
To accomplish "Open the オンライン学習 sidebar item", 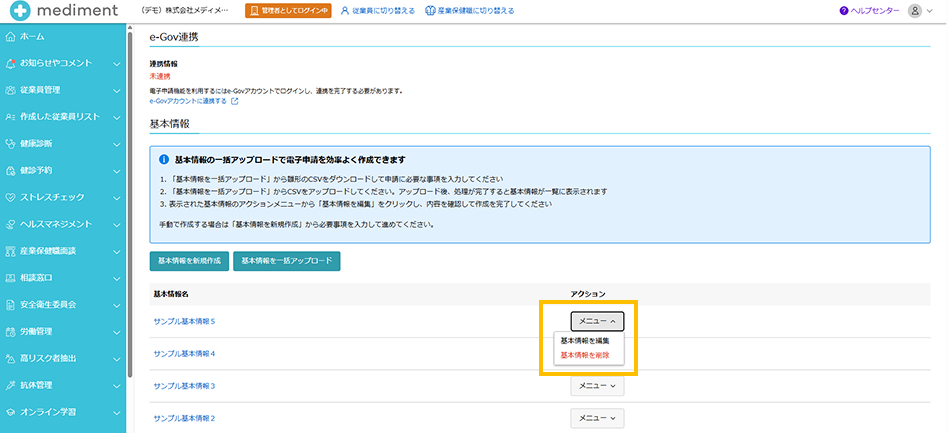I will (x=63, y=412).
